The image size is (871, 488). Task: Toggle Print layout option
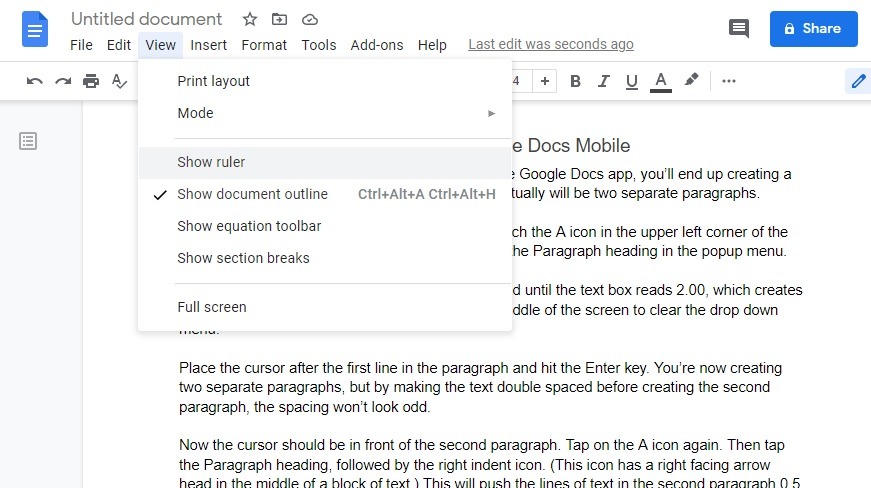pos(213,81)
